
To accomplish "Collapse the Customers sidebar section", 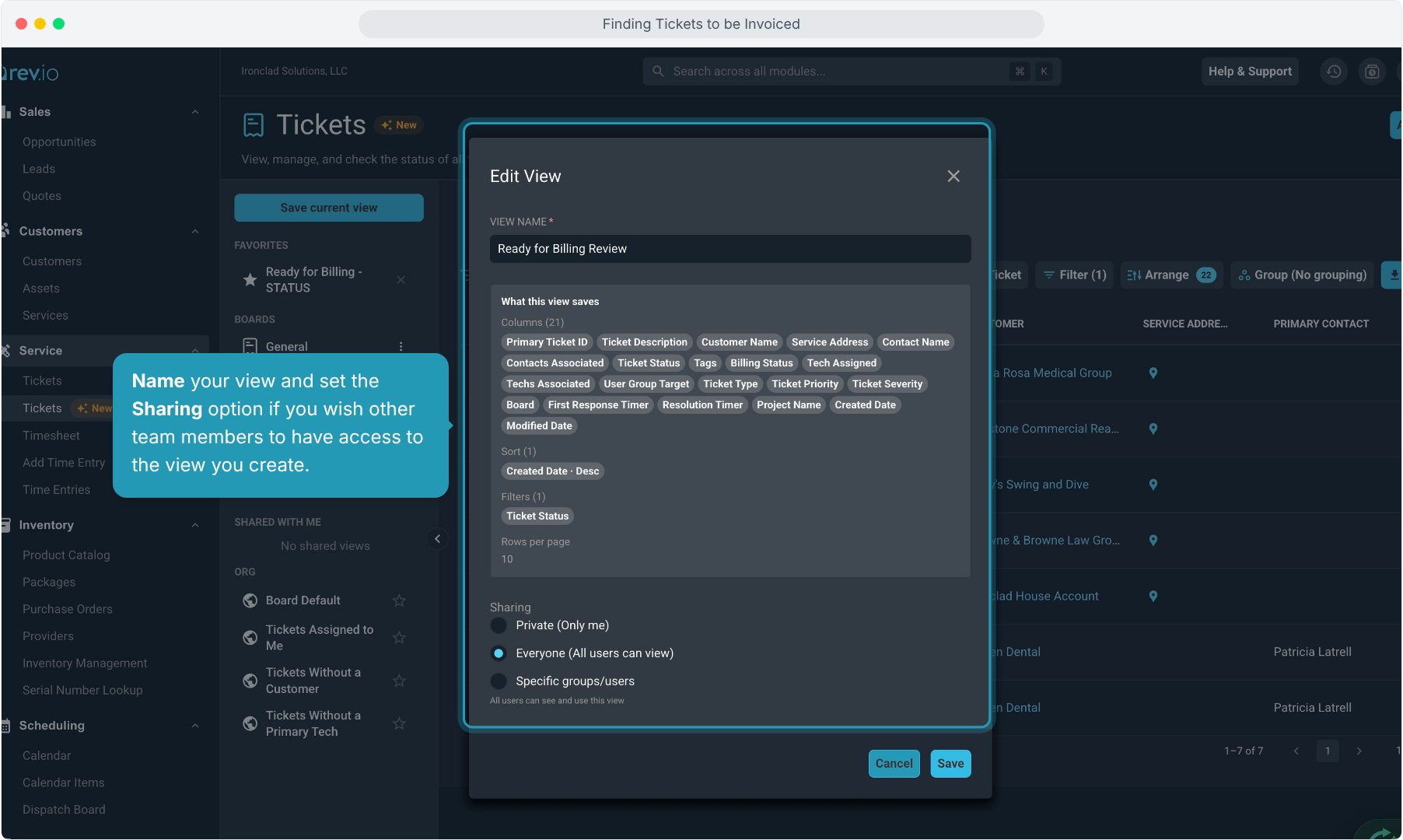I will (195, 232).
